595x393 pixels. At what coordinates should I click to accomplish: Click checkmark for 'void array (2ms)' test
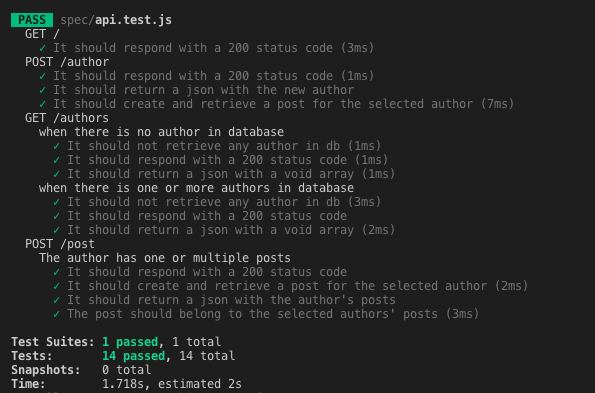click(57, 230)
